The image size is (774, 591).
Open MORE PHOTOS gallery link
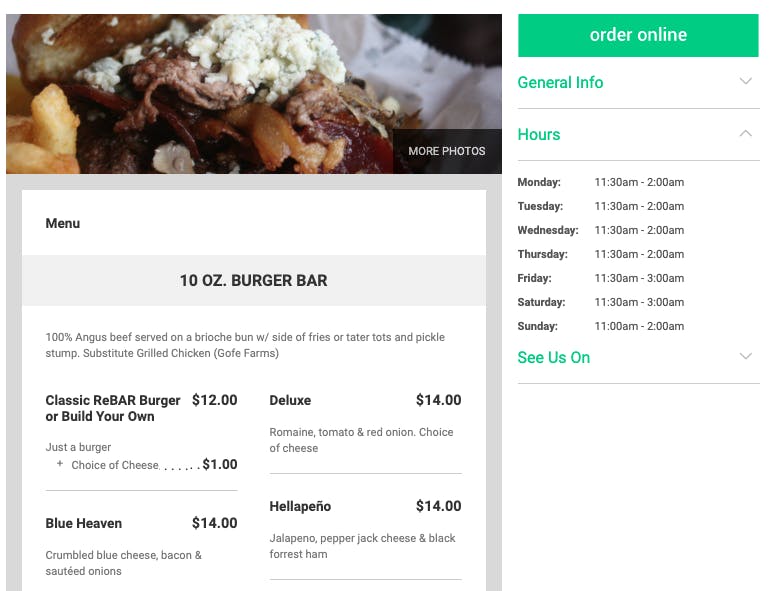click(x=446, y=151)
